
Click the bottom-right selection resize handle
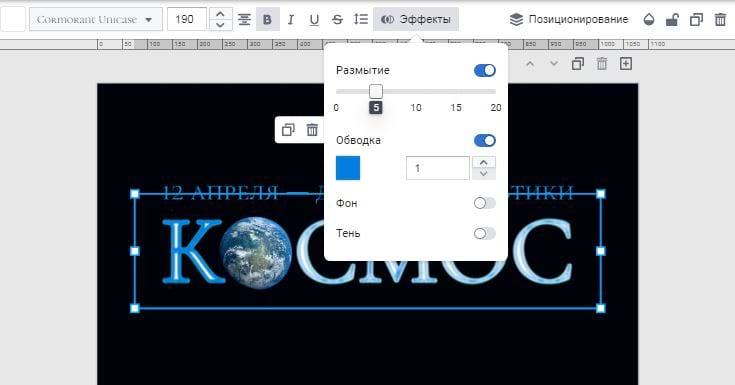pos(600,308)
